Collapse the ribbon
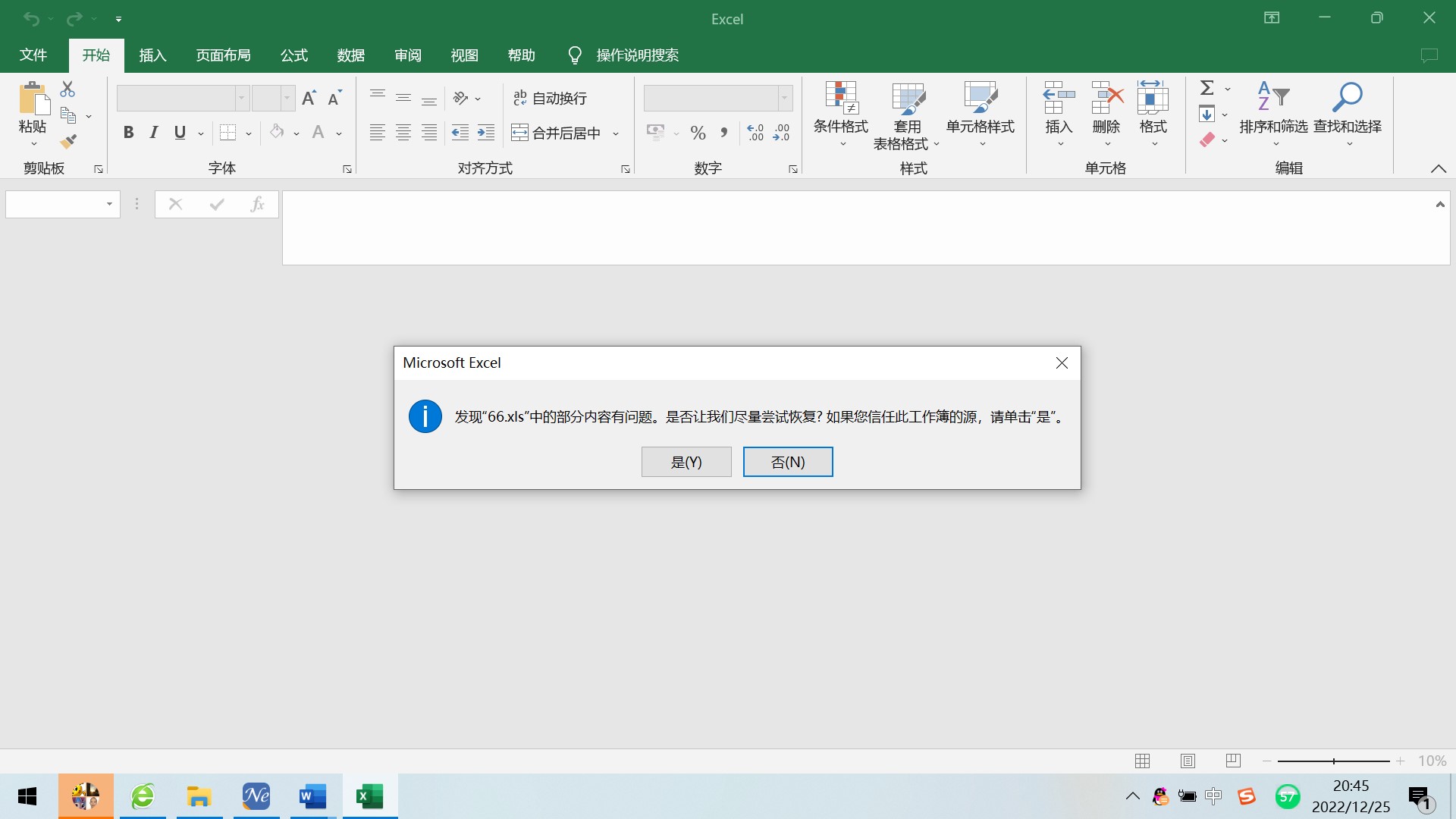The width and height of the screenshot is (1456, 819). point(1439,168)
